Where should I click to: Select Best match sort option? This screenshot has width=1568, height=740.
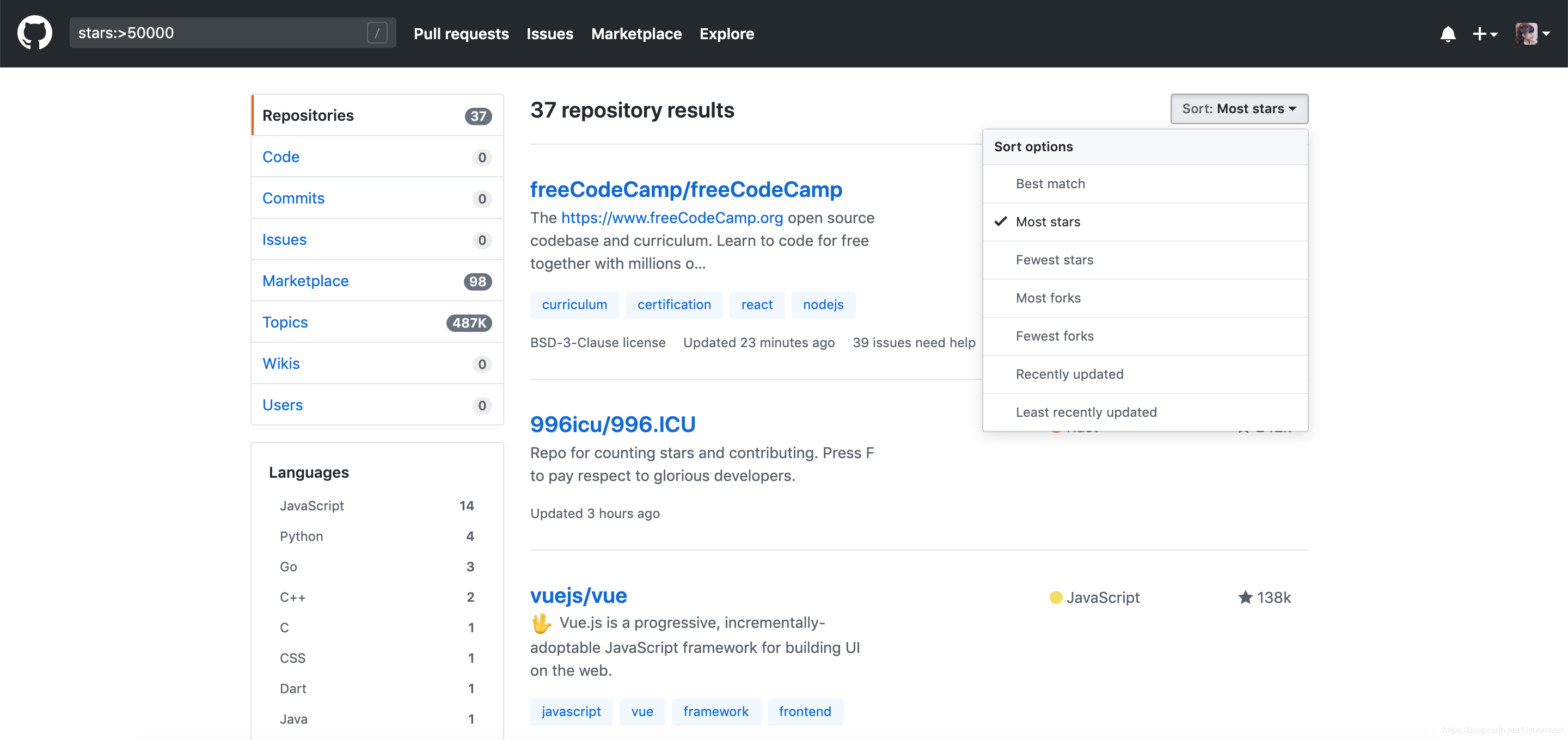pos(1050,183)
